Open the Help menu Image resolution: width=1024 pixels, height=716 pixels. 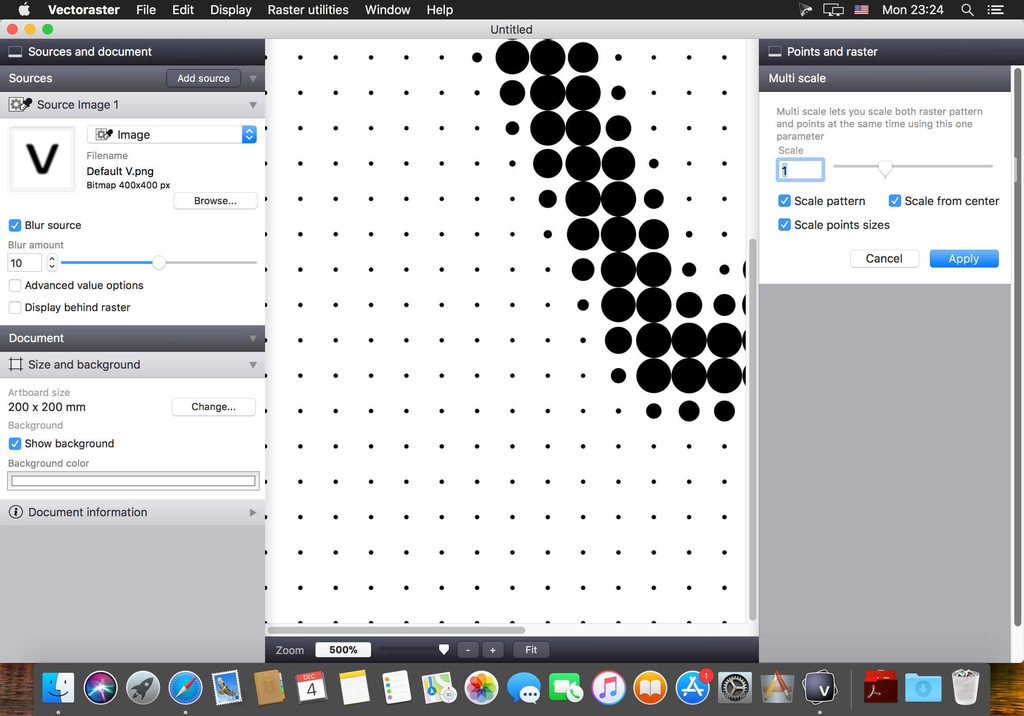(x=440, y=10)
